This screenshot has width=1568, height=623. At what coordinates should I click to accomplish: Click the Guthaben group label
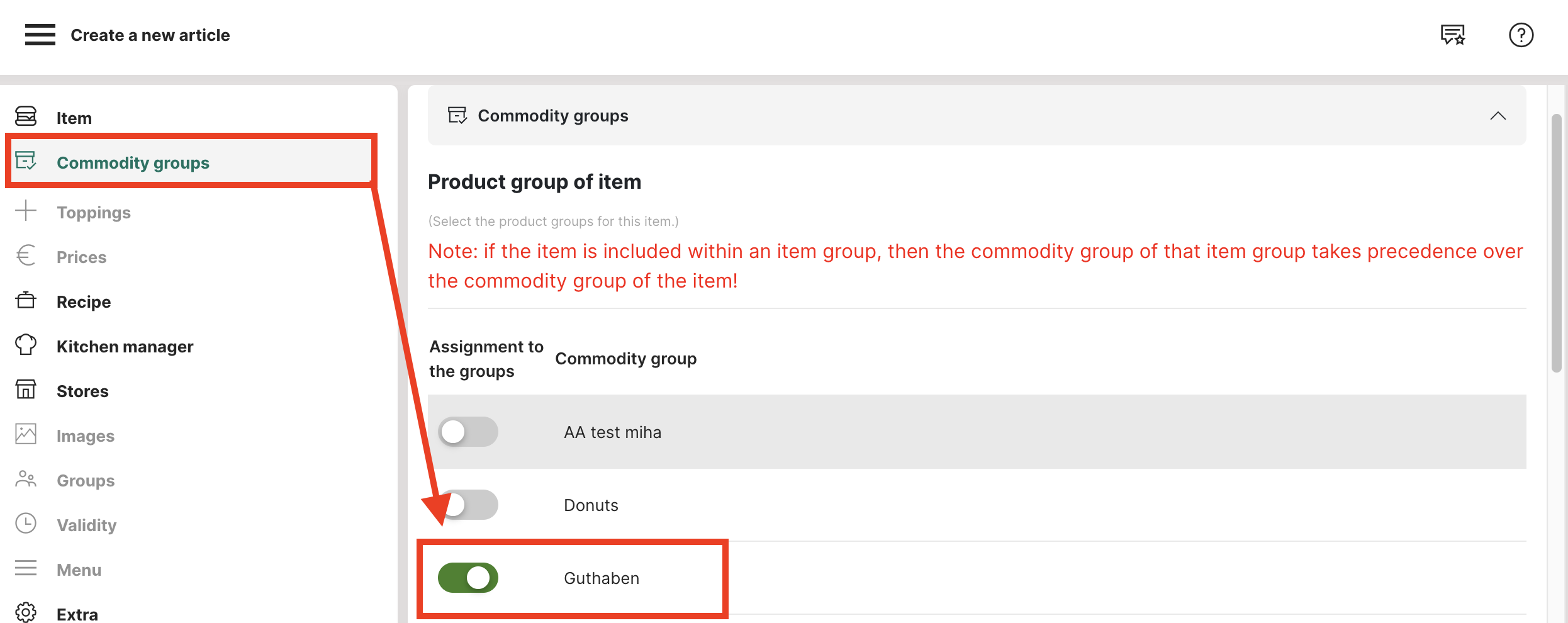[x=601, y=578]
